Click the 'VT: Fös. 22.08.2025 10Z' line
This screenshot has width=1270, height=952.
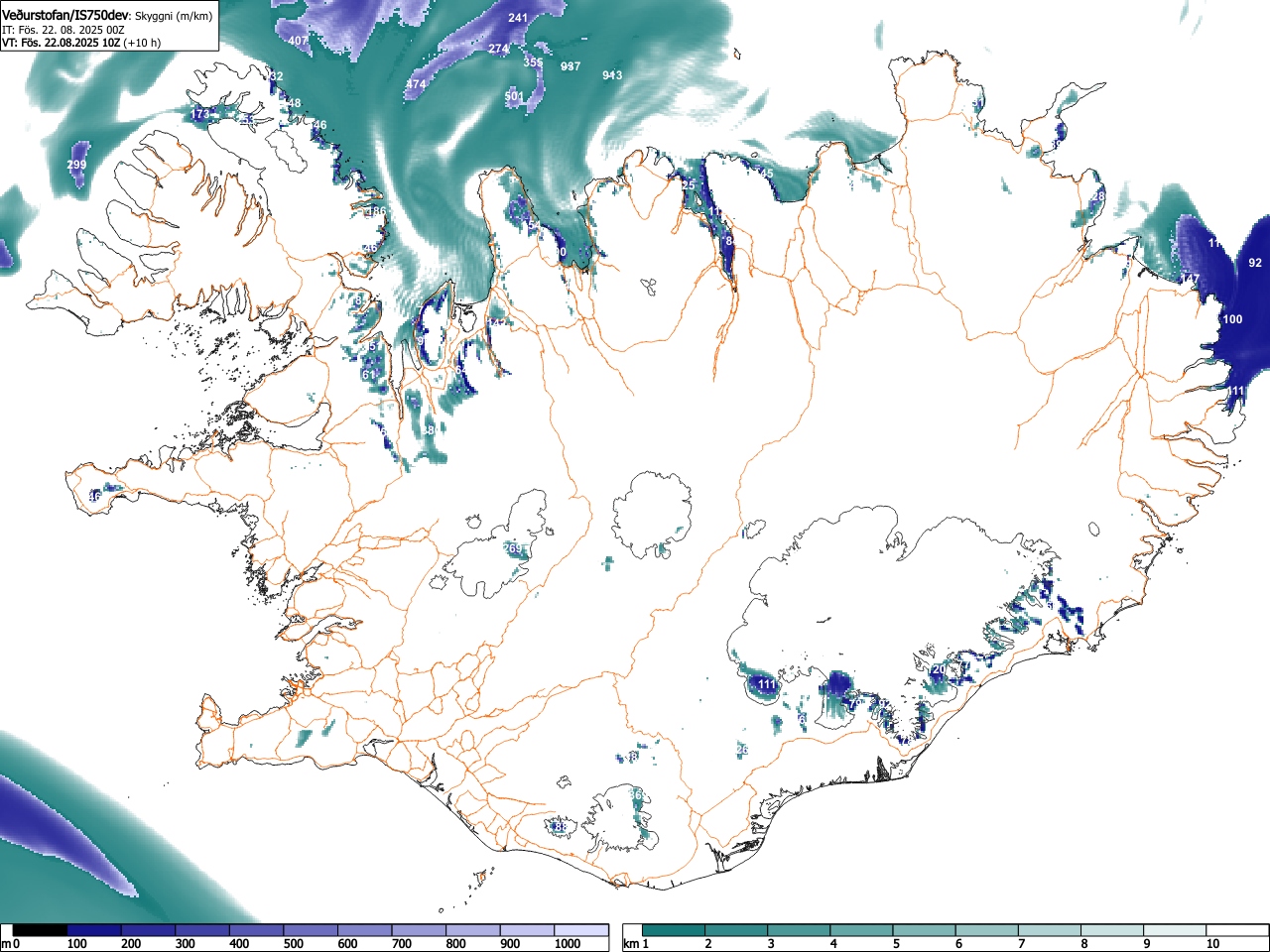62,43
